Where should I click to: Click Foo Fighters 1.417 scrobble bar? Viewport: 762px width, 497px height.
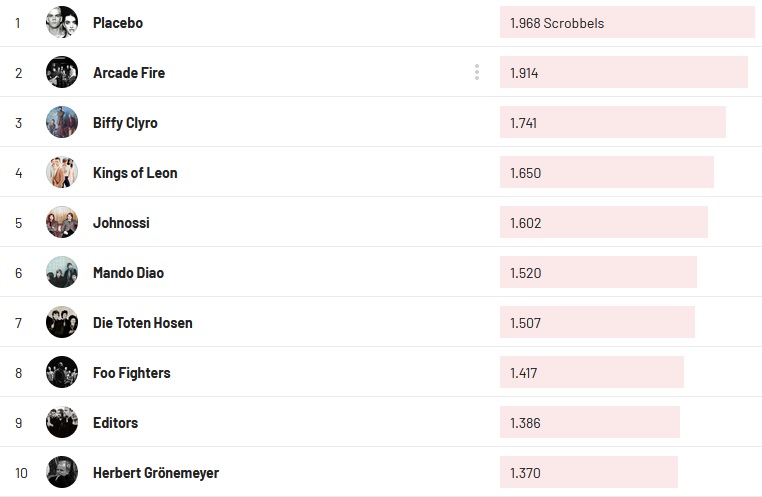[592, 372]
